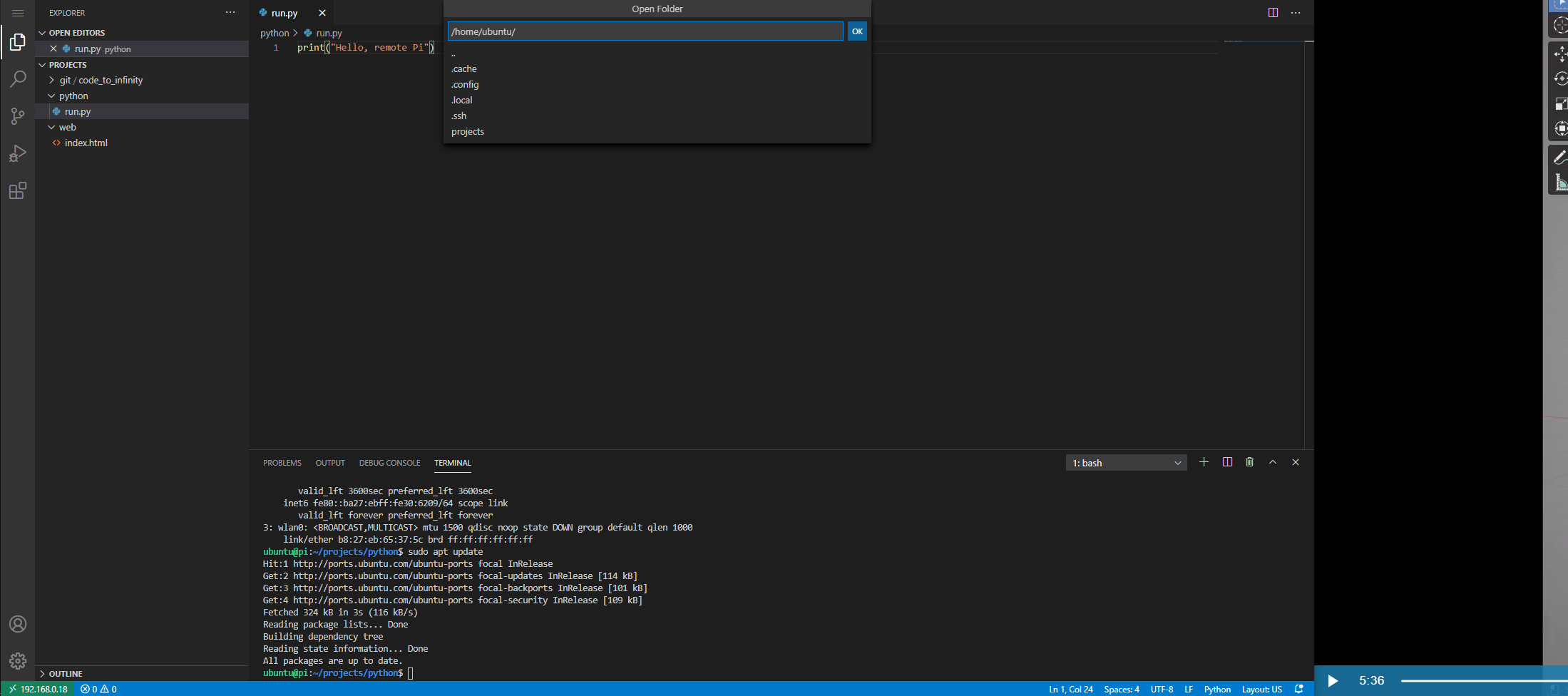Show errors and warnings count in status bar

click(x=98, y=689)
